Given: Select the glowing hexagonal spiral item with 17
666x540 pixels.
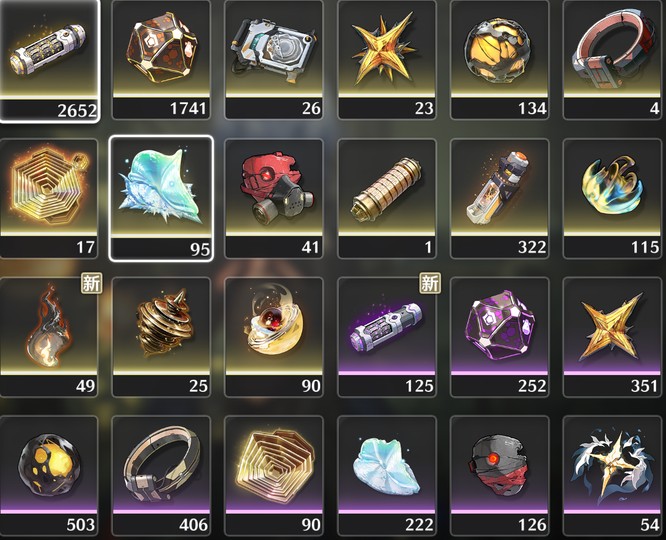Looking at the screenshot, I should (49, 198).
